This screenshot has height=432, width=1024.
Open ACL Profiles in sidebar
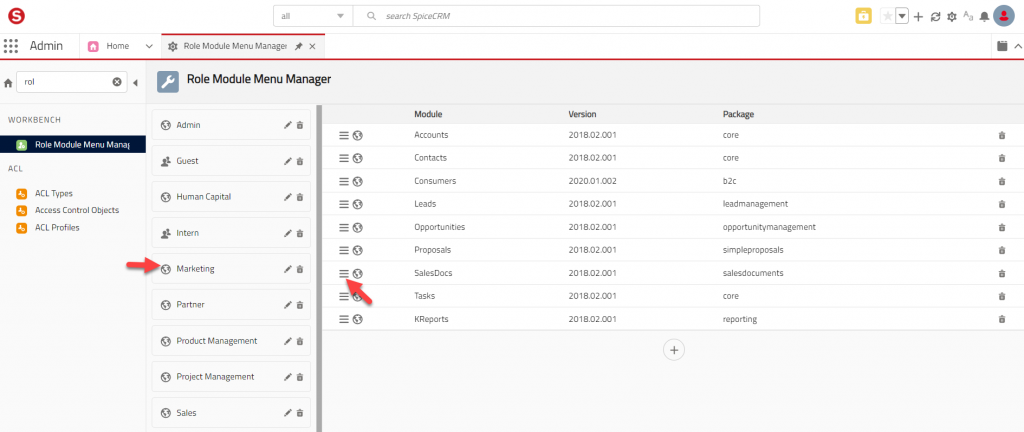click(57, 228)
